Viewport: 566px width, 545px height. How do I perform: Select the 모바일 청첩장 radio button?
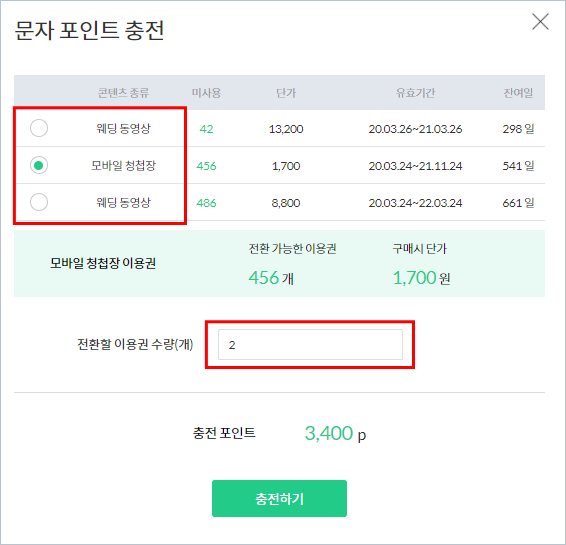click(x=39, y=165)
